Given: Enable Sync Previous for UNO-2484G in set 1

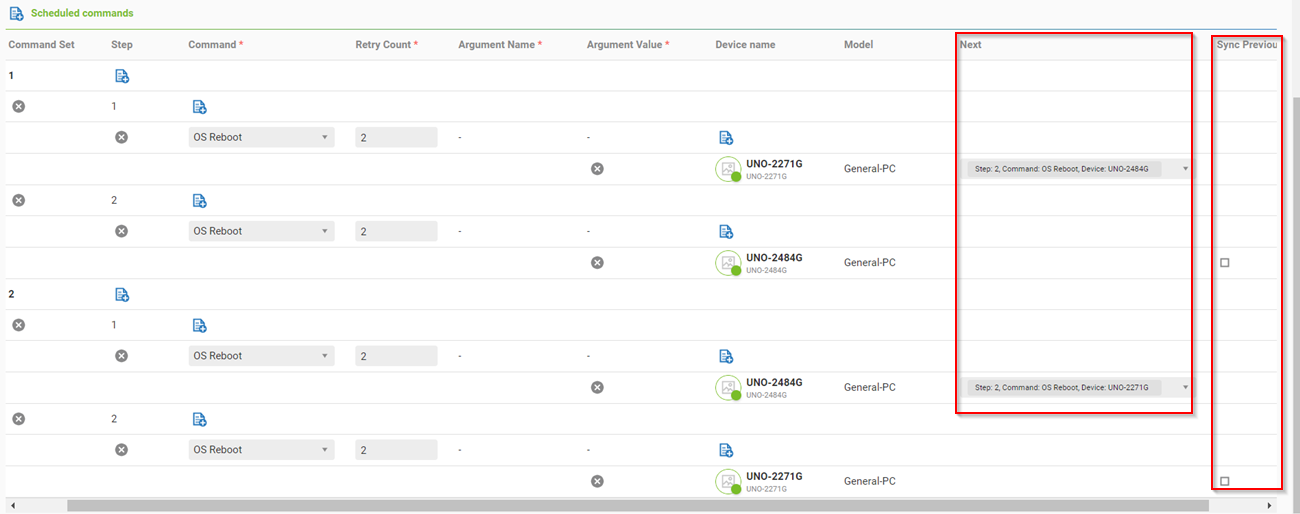Looking at the screenshot, I should coord(1225,263).
